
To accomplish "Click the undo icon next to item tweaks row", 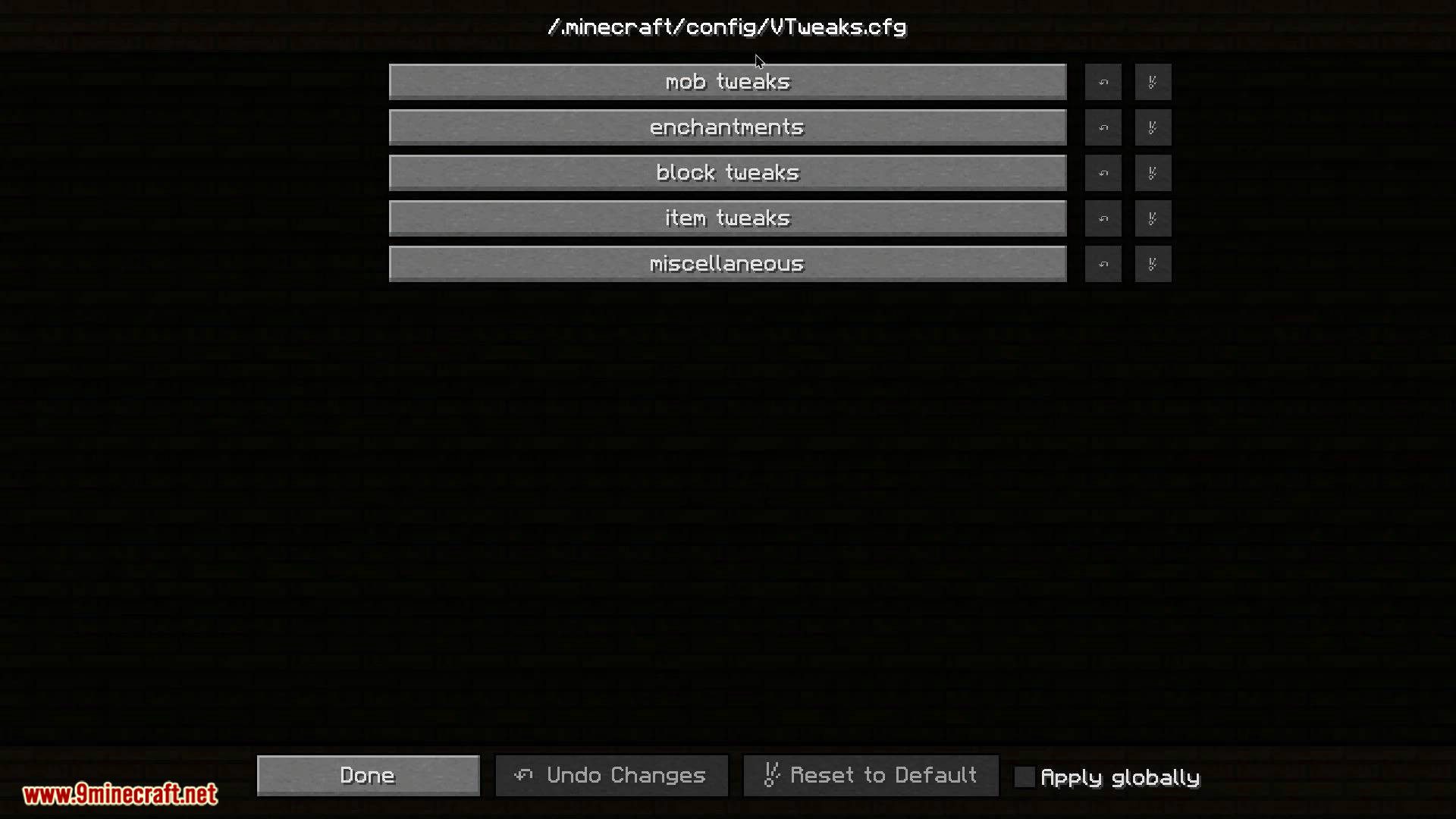I will click(x=1103, y=218).
